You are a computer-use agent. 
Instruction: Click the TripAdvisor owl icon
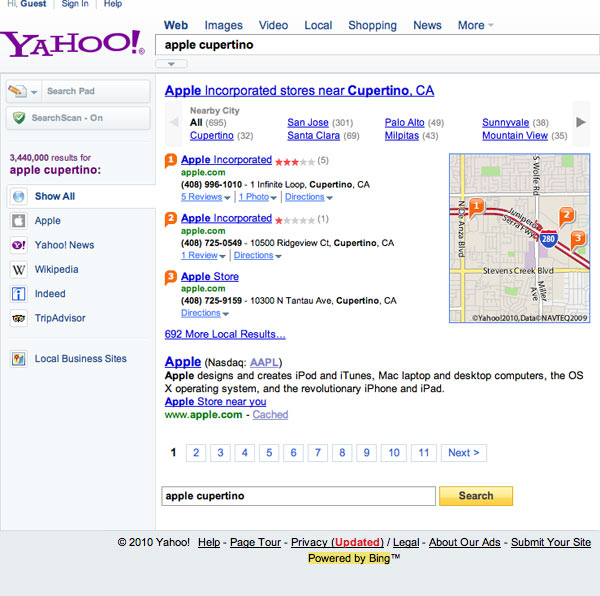click(18, 319)
